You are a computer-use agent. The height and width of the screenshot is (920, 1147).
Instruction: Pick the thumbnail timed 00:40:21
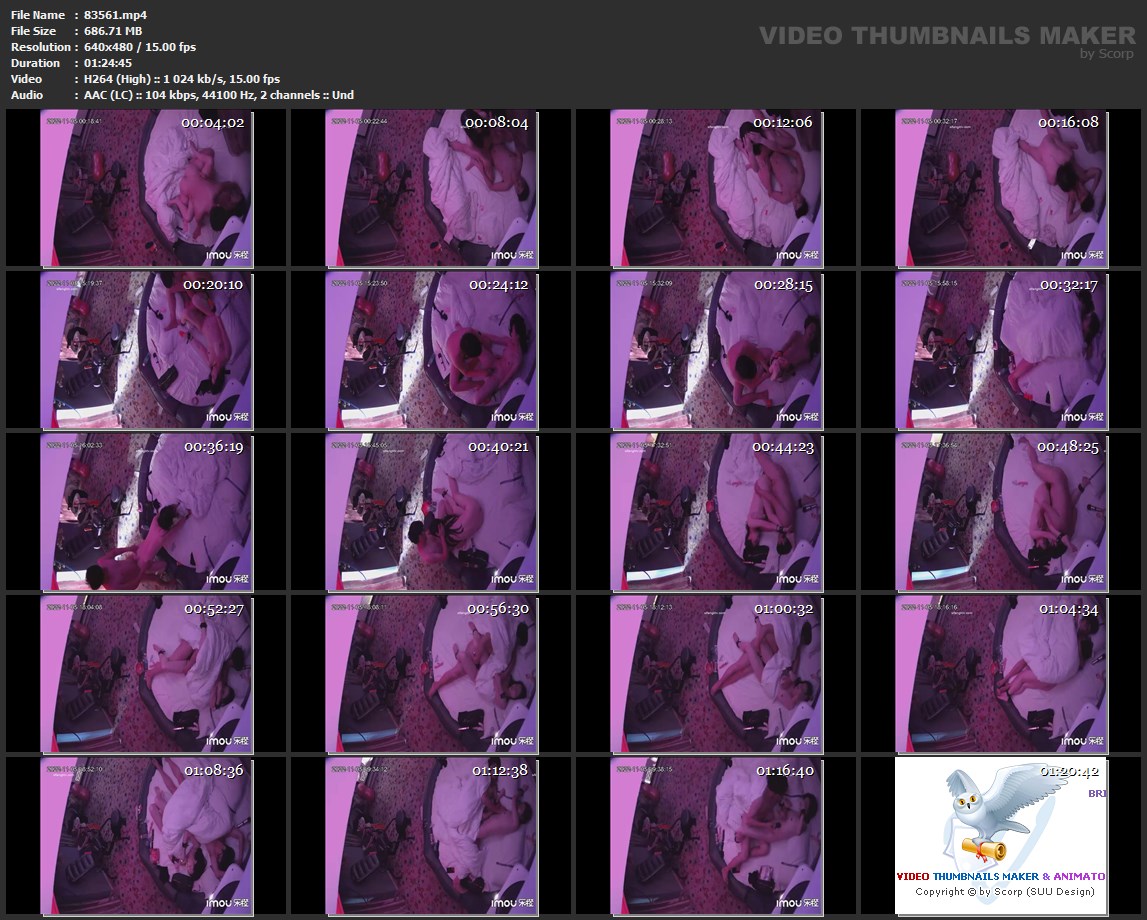coord(431,512)
